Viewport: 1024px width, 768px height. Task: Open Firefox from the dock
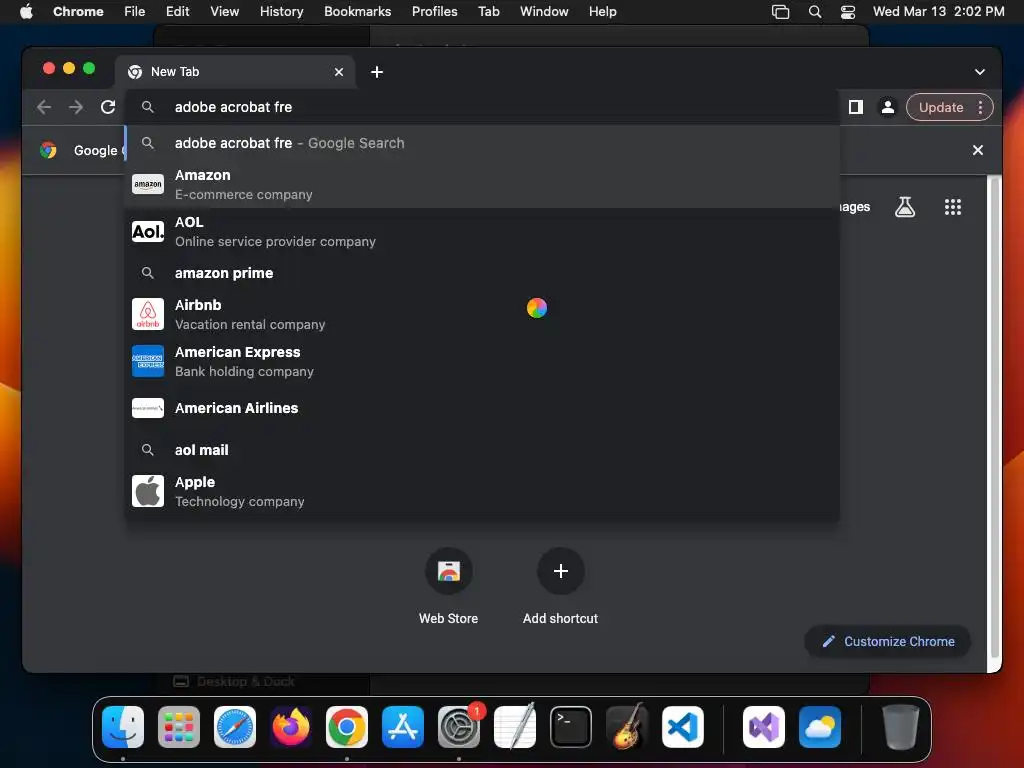[x=291, y=727]
